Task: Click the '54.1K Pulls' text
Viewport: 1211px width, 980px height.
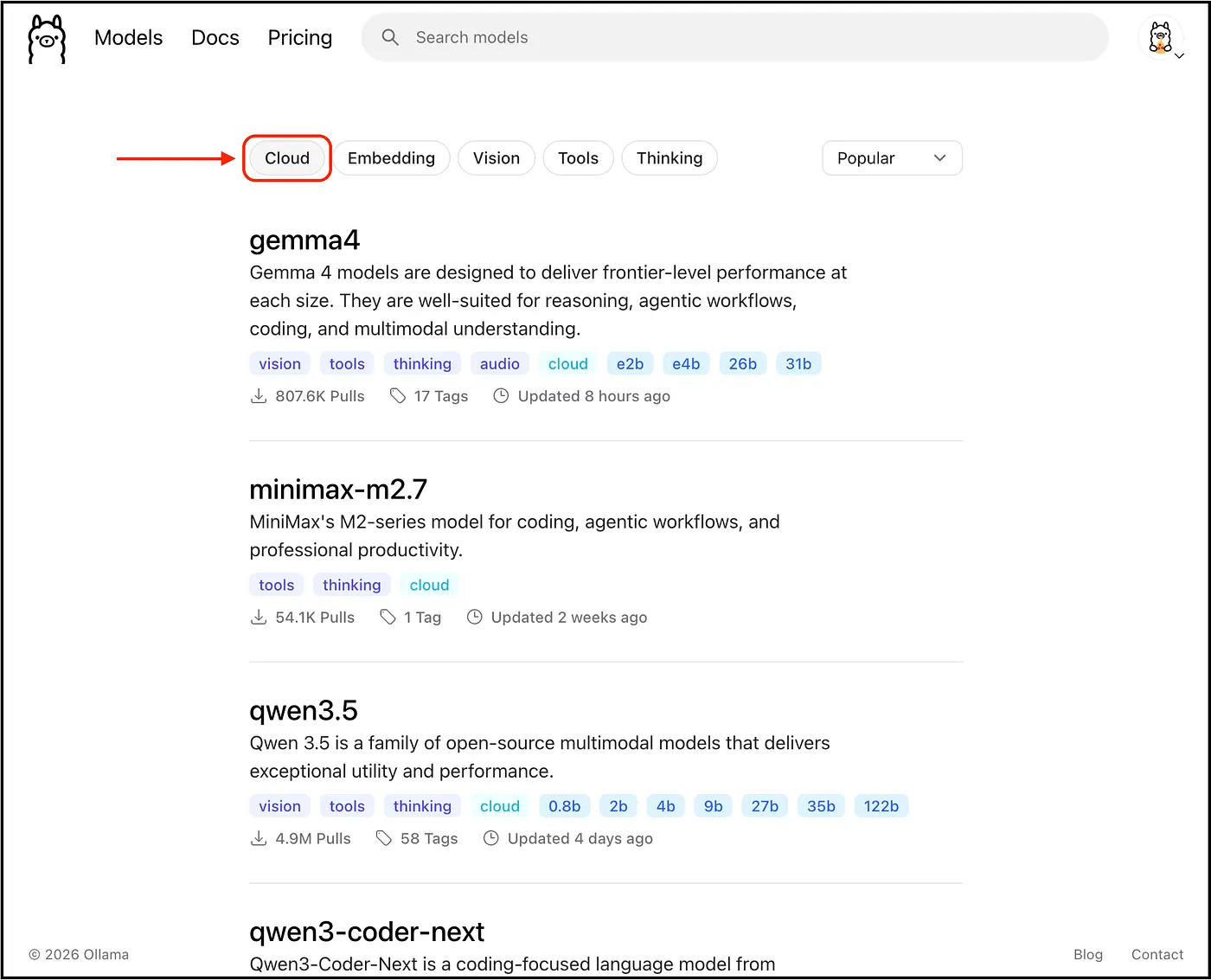Action: 315,618
